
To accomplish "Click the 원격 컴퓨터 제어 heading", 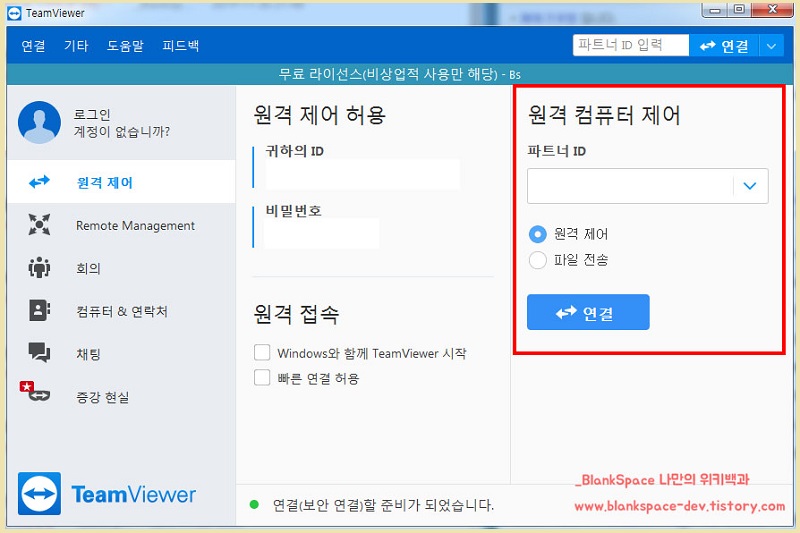I will pos(604,115).
